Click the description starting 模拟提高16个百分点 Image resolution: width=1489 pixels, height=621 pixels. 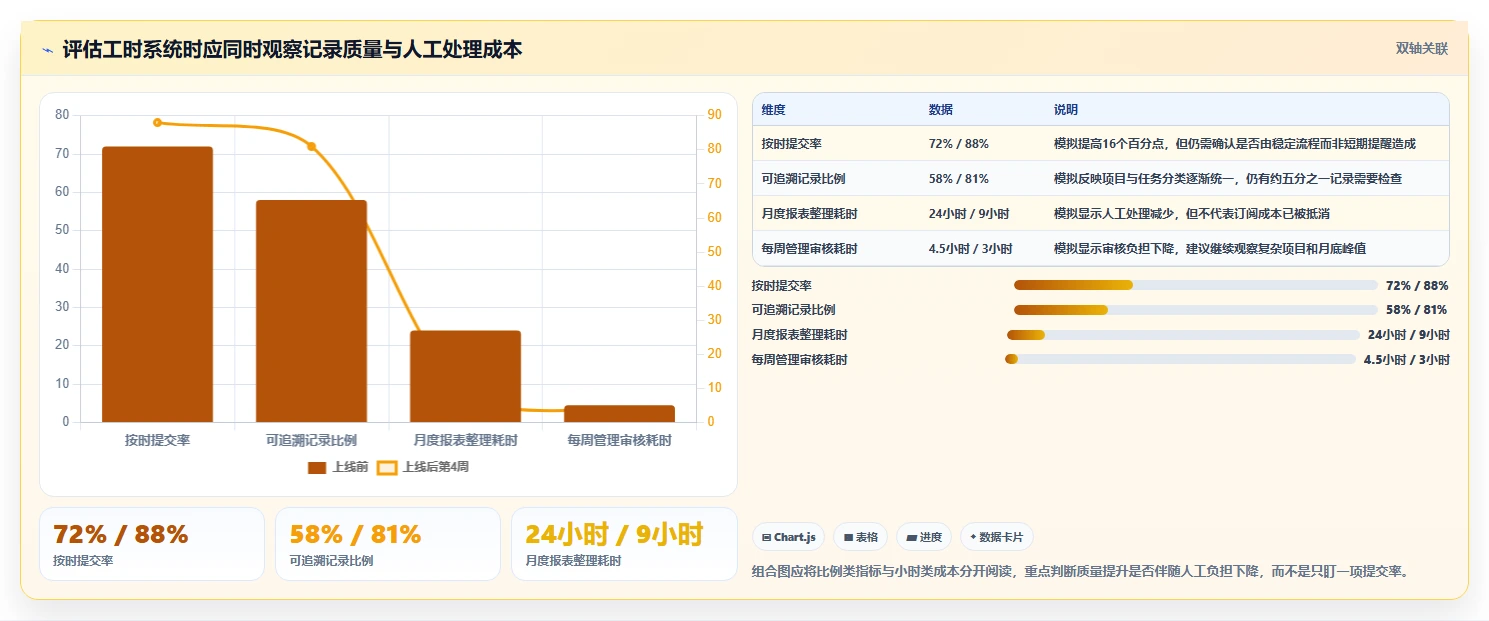click(x=1235, y=144)
